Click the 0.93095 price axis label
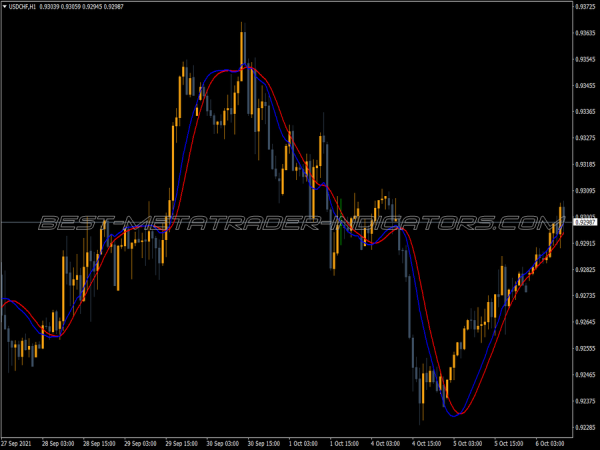 [585, 191]
